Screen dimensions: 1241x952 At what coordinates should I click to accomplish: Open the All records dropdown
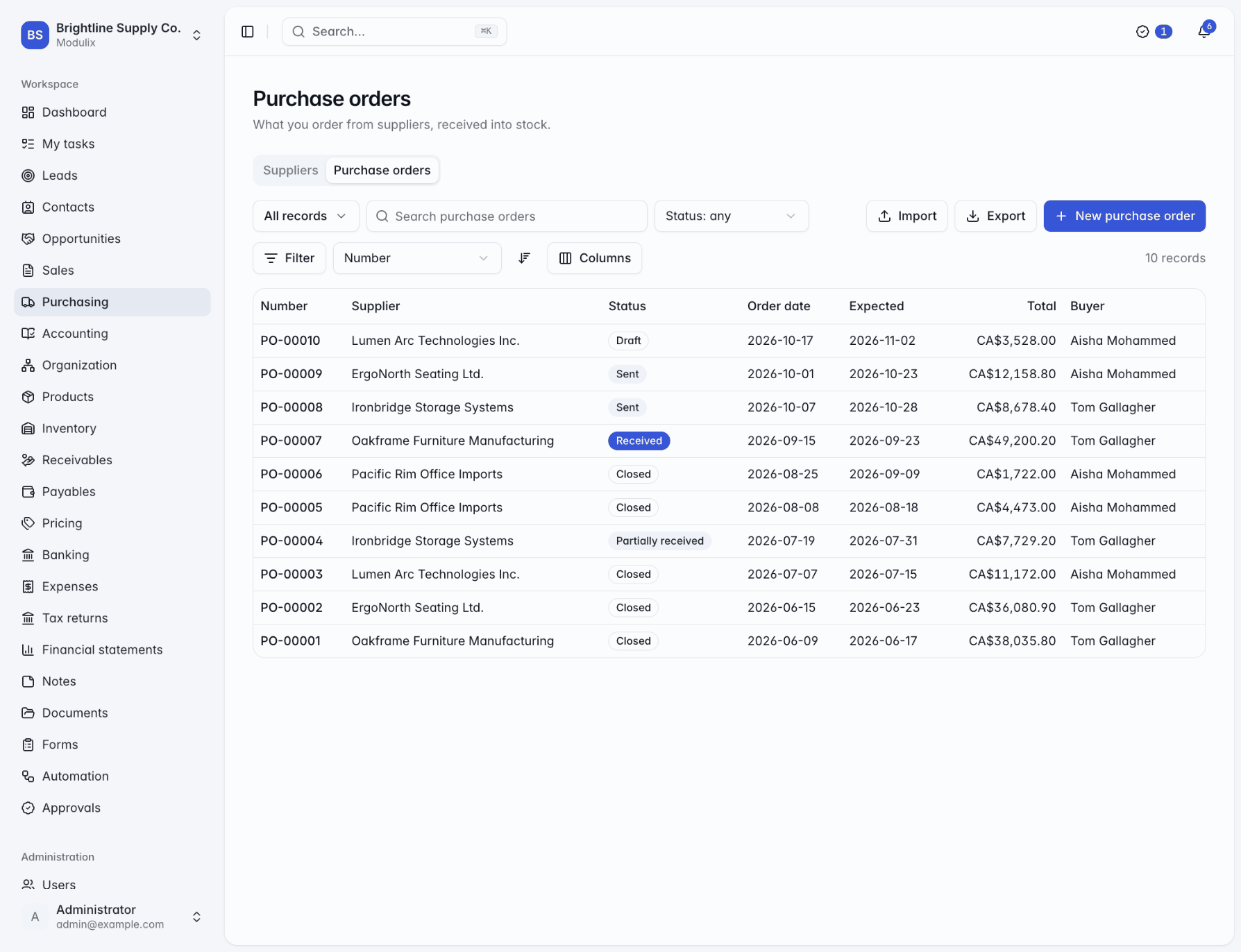click(305, 216)
